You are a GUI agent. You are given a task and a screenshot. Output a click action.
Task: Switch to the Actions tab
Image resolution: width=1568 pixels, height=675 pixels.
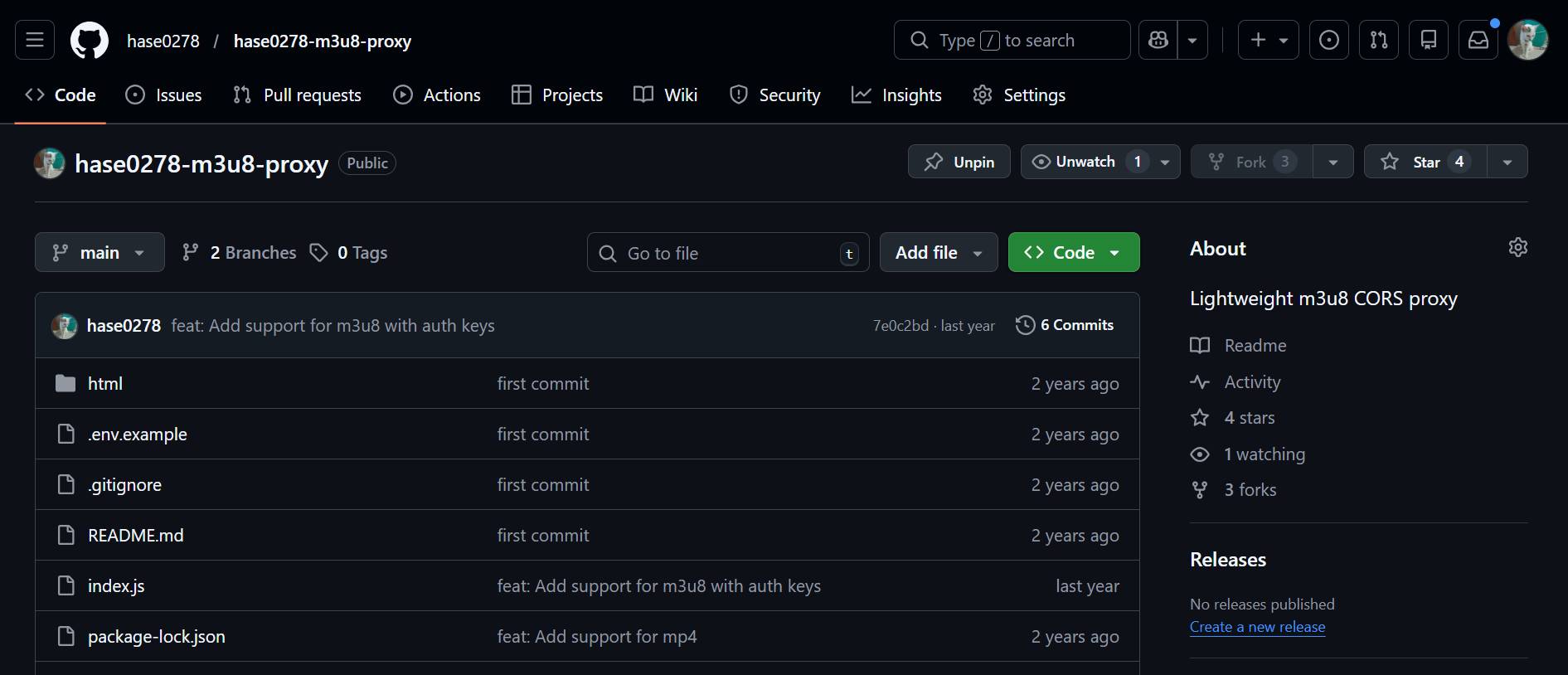click(x=437, y=95)
